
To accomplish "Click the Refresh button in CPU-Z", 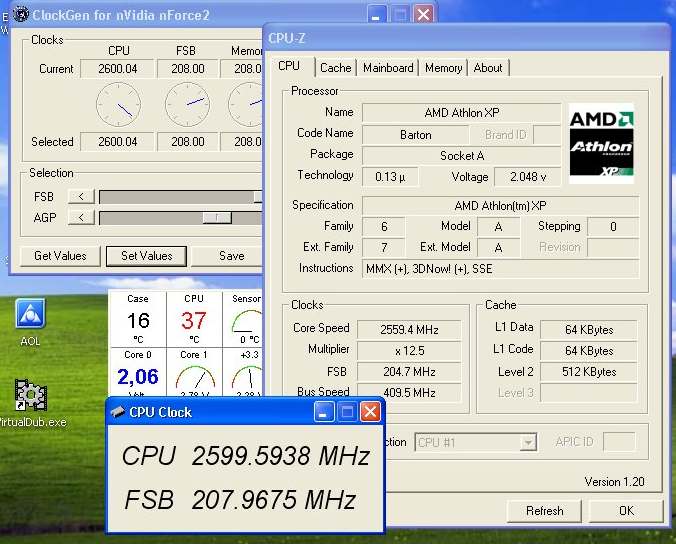I will click(x=545, y=511).
